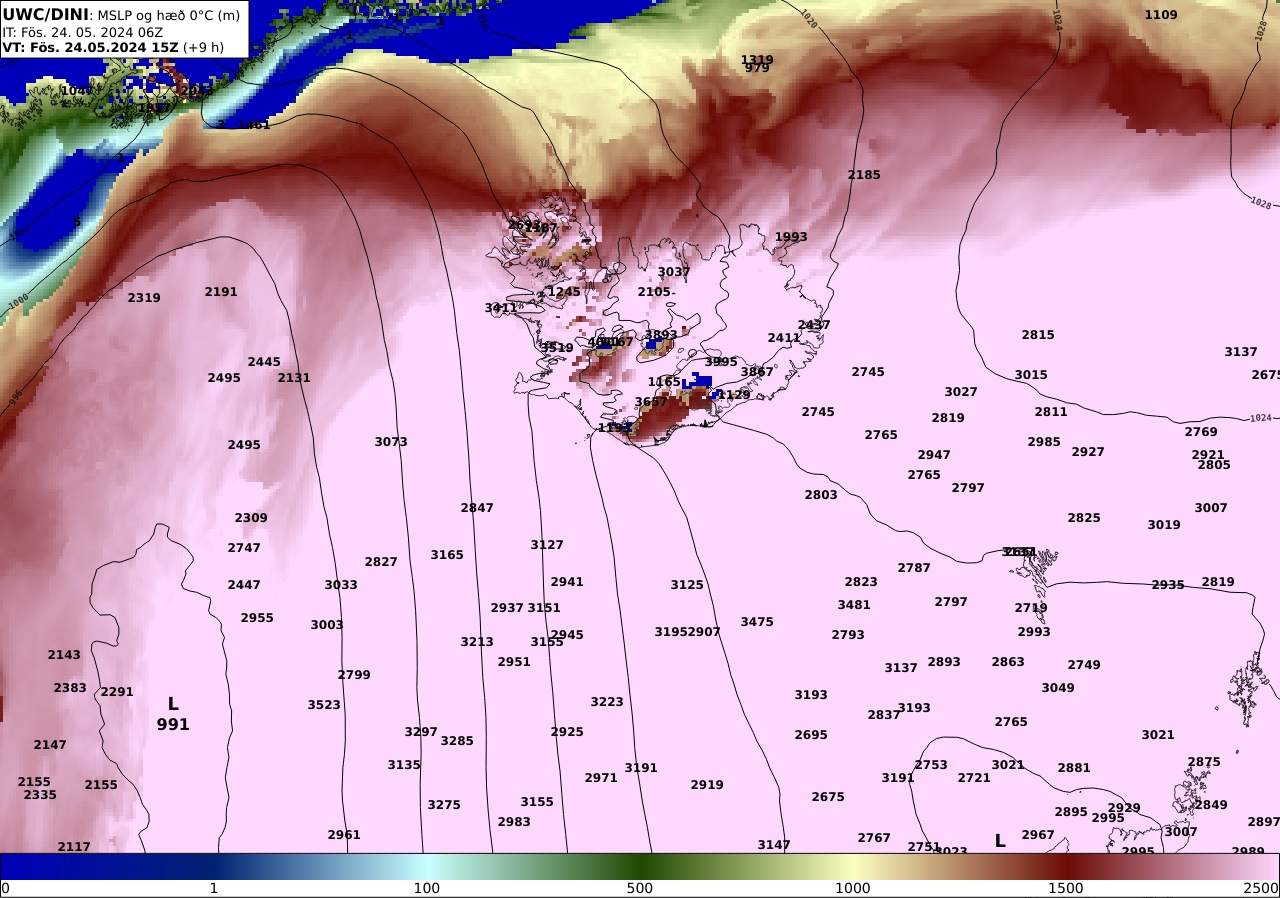Select the height value '2825'
This screenshot has width=1280, height=898.
[1084, 518]
